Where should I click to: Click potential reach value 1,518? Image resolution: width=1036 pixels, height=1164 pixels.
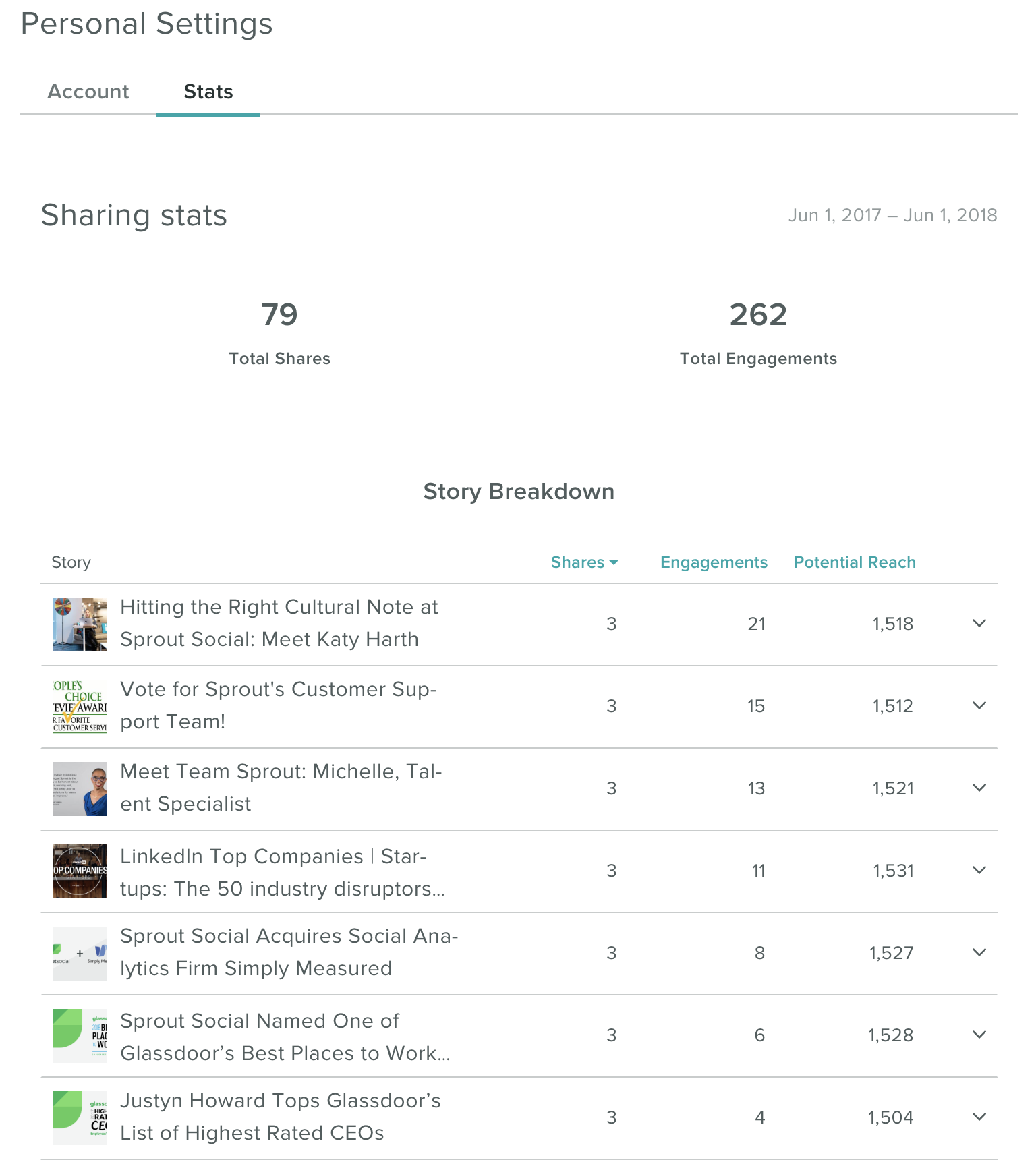(893, 624)
